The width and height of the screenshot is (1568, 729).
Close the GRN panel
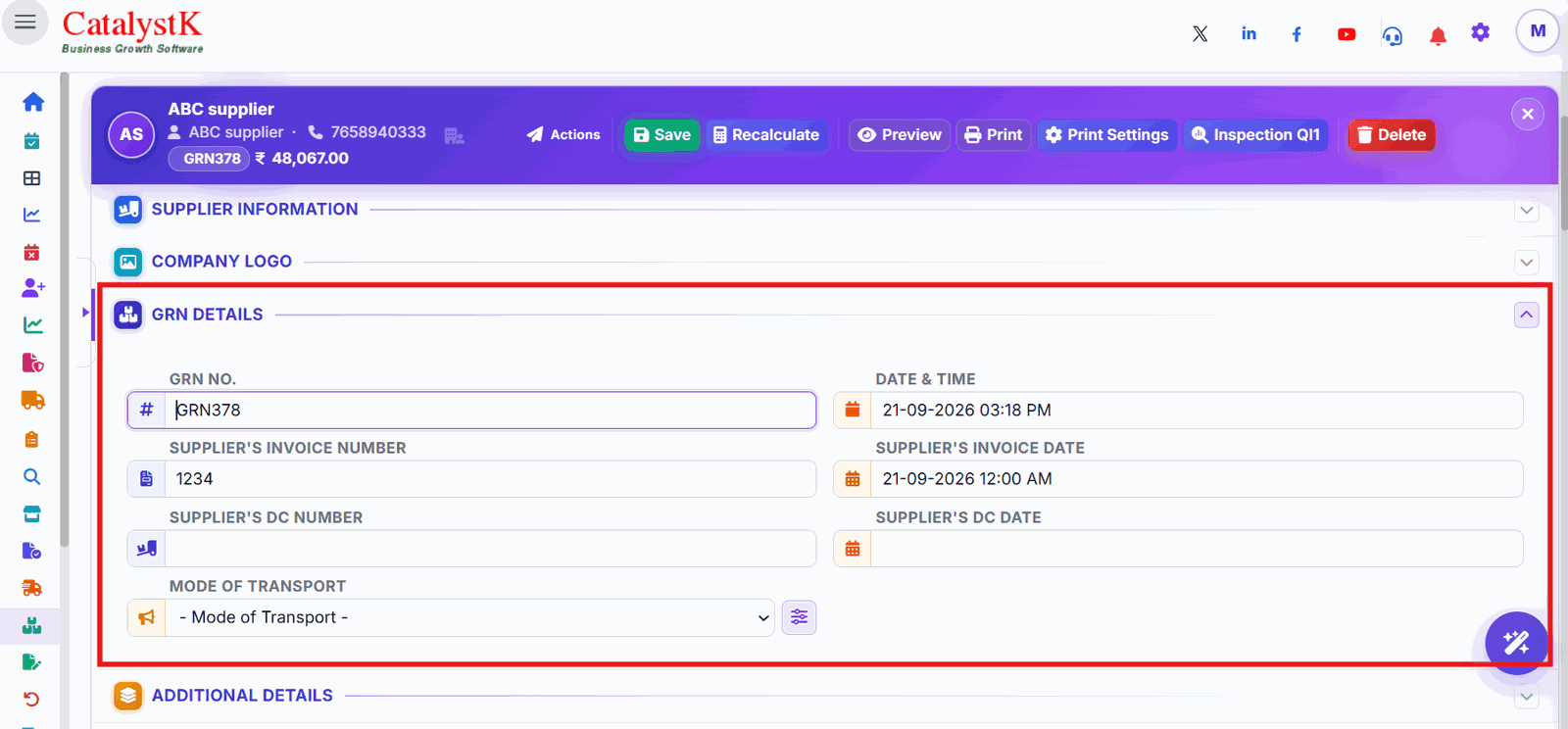click(1527, 114)
